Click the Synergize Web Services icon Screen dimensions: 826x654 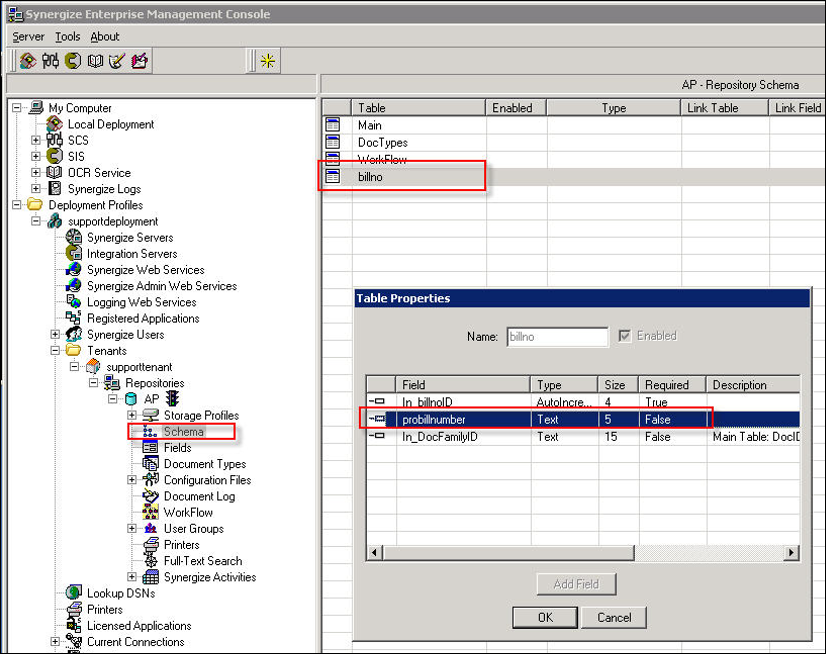point(74,269)
